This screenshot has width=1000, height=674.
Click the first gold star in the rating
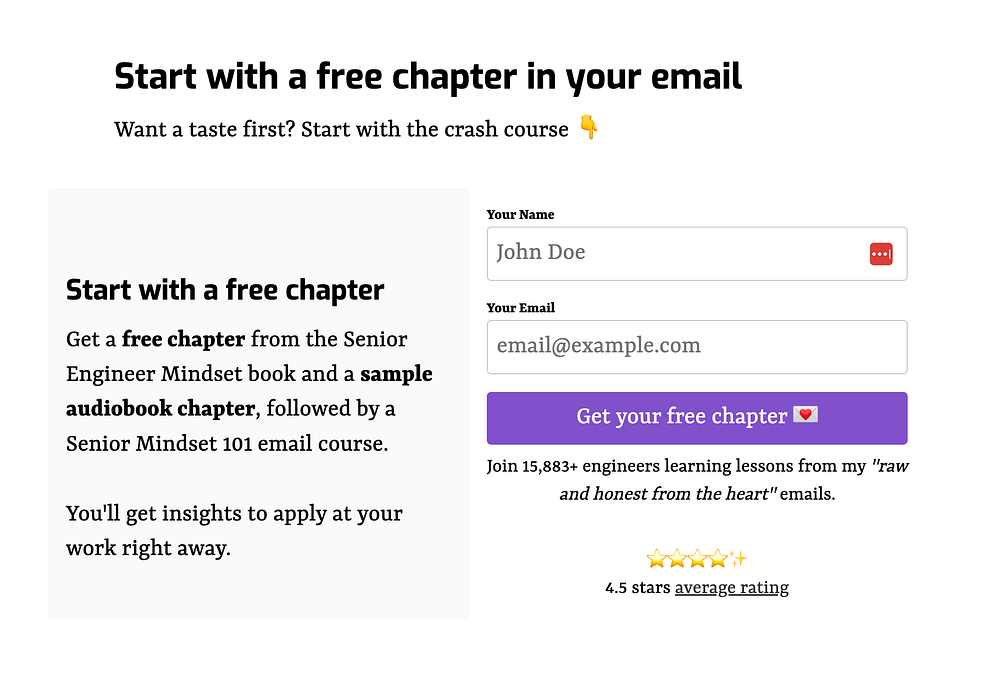click(x=656, y=559)
